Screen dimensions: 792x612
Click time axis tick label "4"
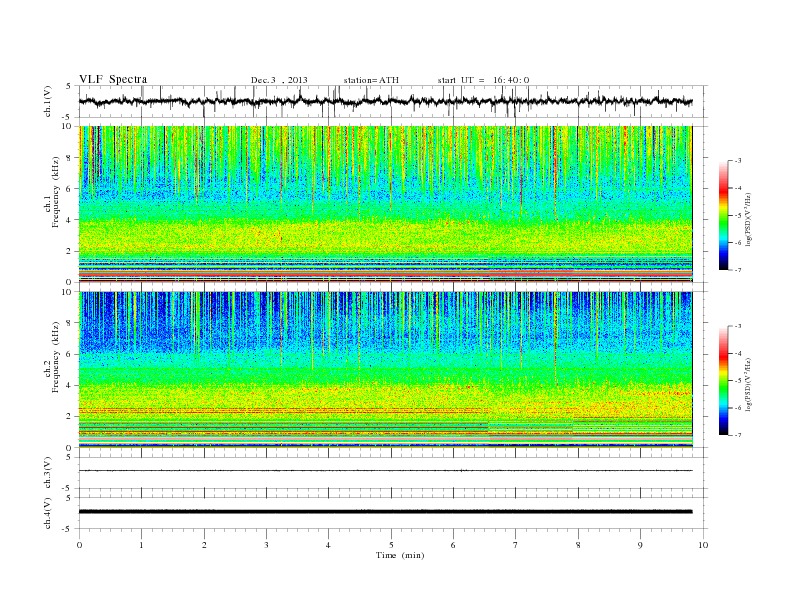tap(328, 545)
